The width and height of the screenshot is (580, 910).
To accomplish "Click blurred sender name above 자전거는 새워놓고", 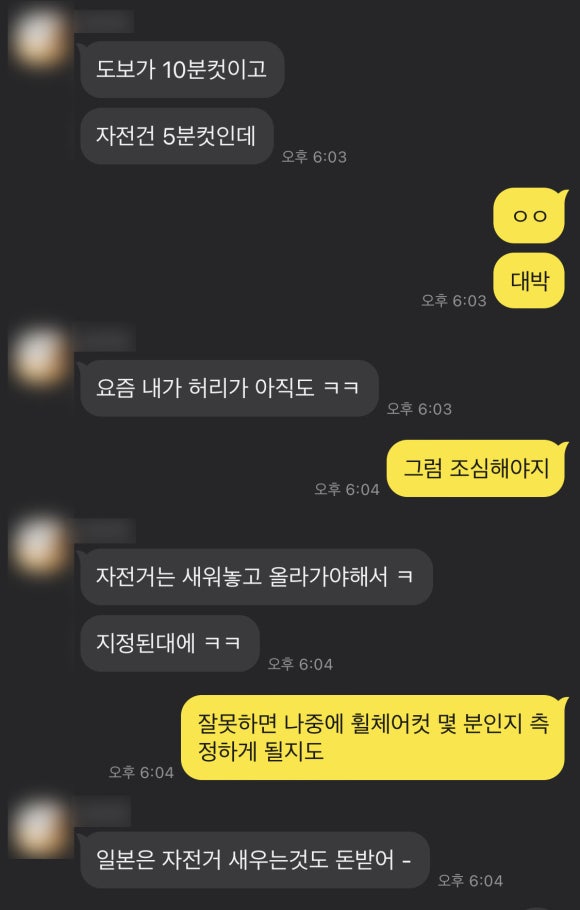I will (x=105, y=530).
